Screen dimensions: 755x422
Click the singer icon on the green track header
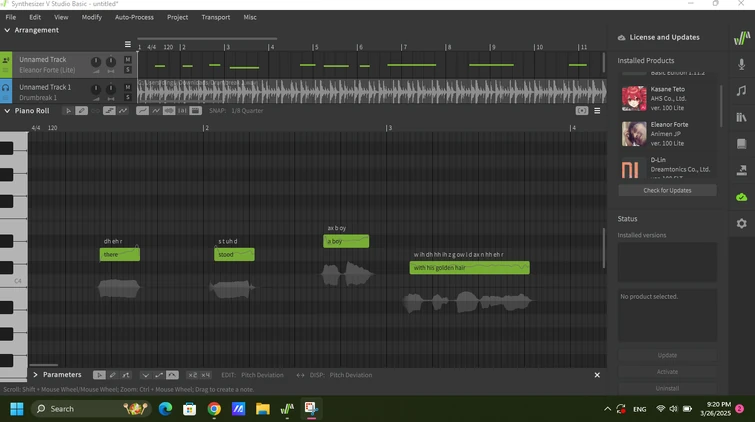6,60
